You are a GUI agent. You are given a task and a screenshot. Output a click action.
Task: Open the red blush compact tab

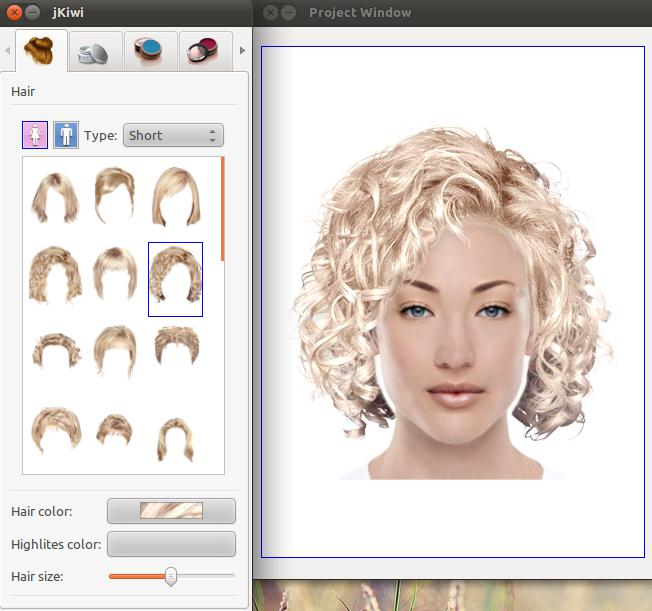[205, 51]
